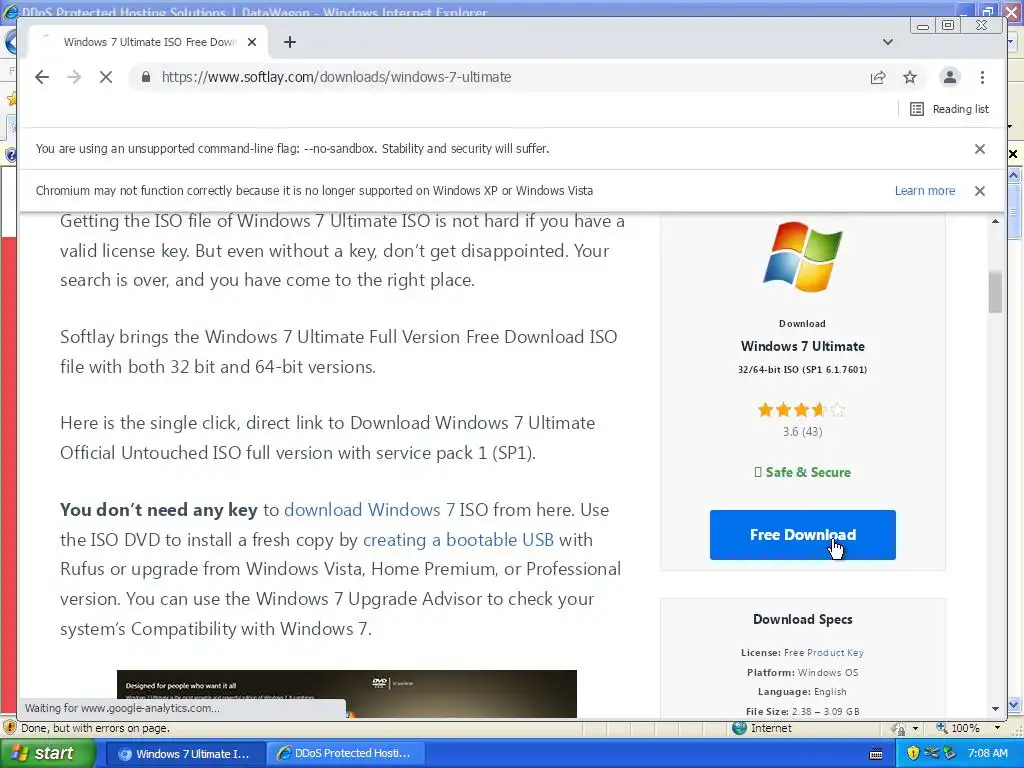Close the Windows 7 Ultimate ISO tab

click(x=252, y=42)
